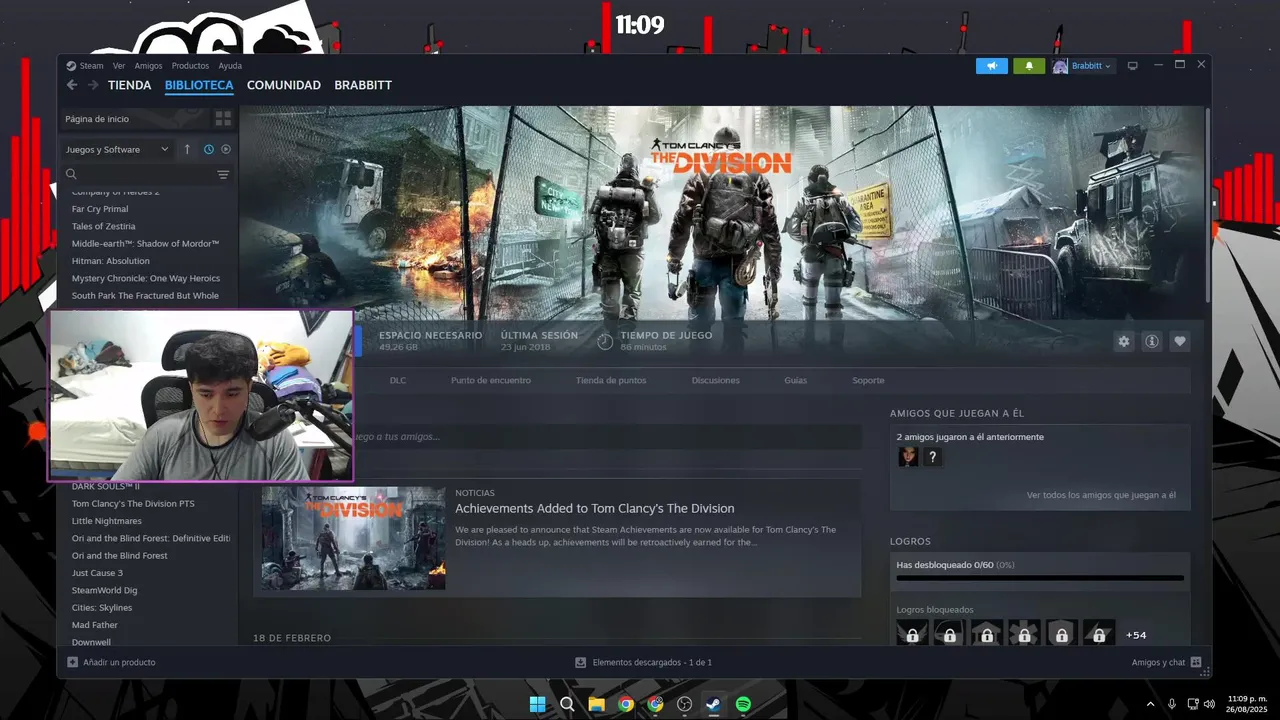
Task: Expand the Juegos y Software dropdown
Action: click(x=117, y=149)
